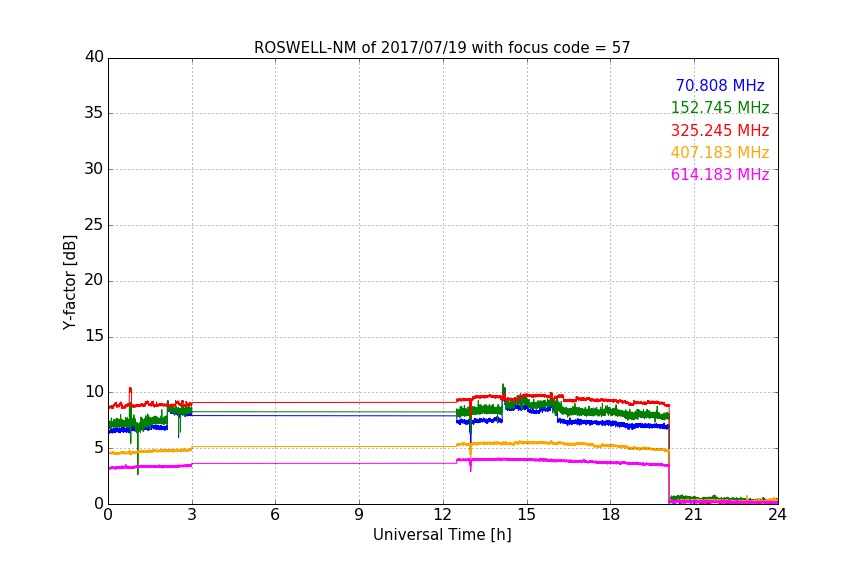This screenshot has width=864, height=576.
Task: Select the 614.183 MHz legend label
Action: (720, 175)
